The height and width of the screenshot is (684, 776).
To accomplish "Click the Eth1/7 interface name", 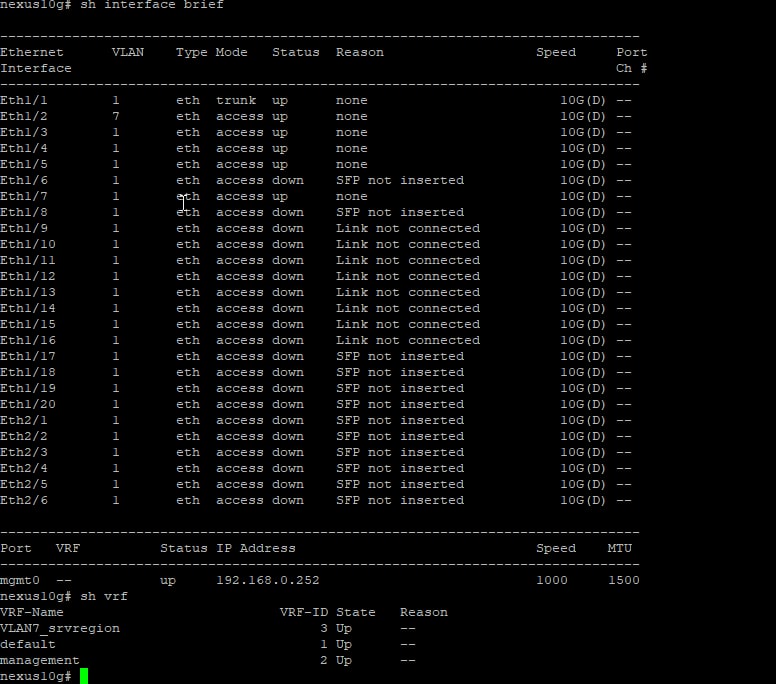I will (x=24, y=196).
